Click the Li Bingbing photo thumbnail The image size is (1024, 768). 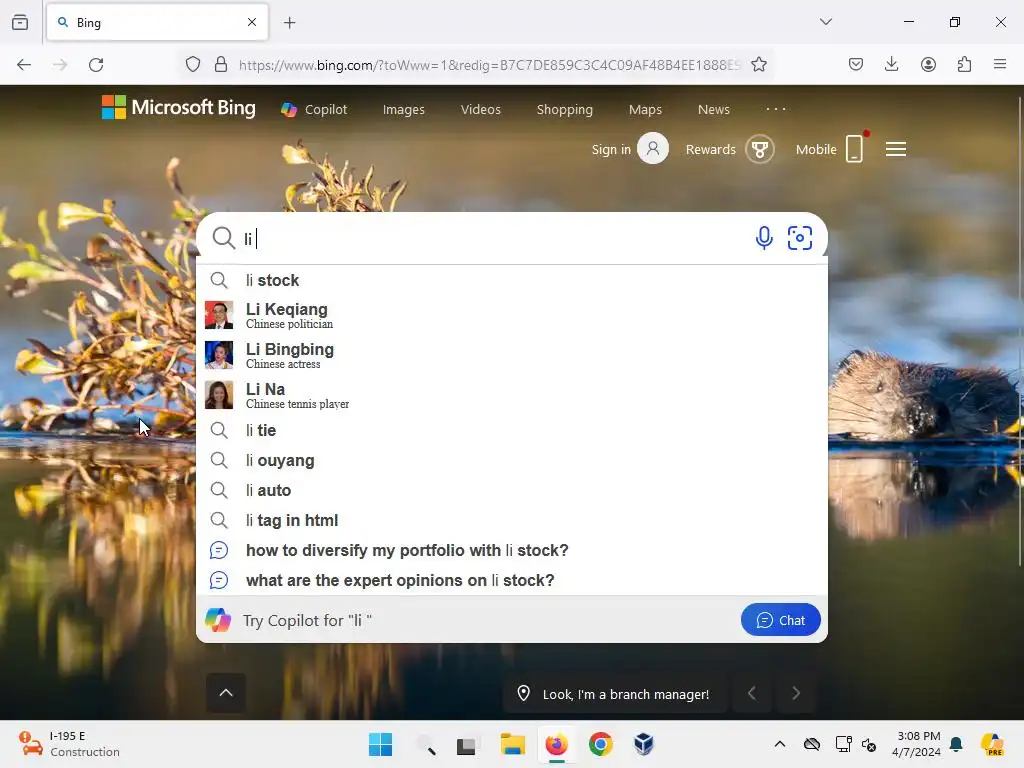pos(219,355)
